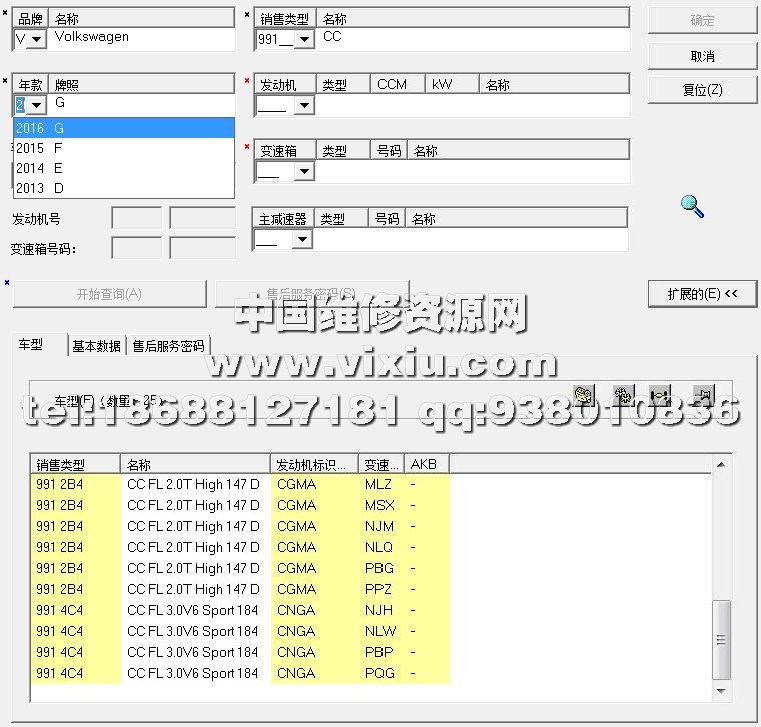The height and width of the screenshot is (727, 761).
Task: Open the 品牌 brand dropdown
Action: 37,40
